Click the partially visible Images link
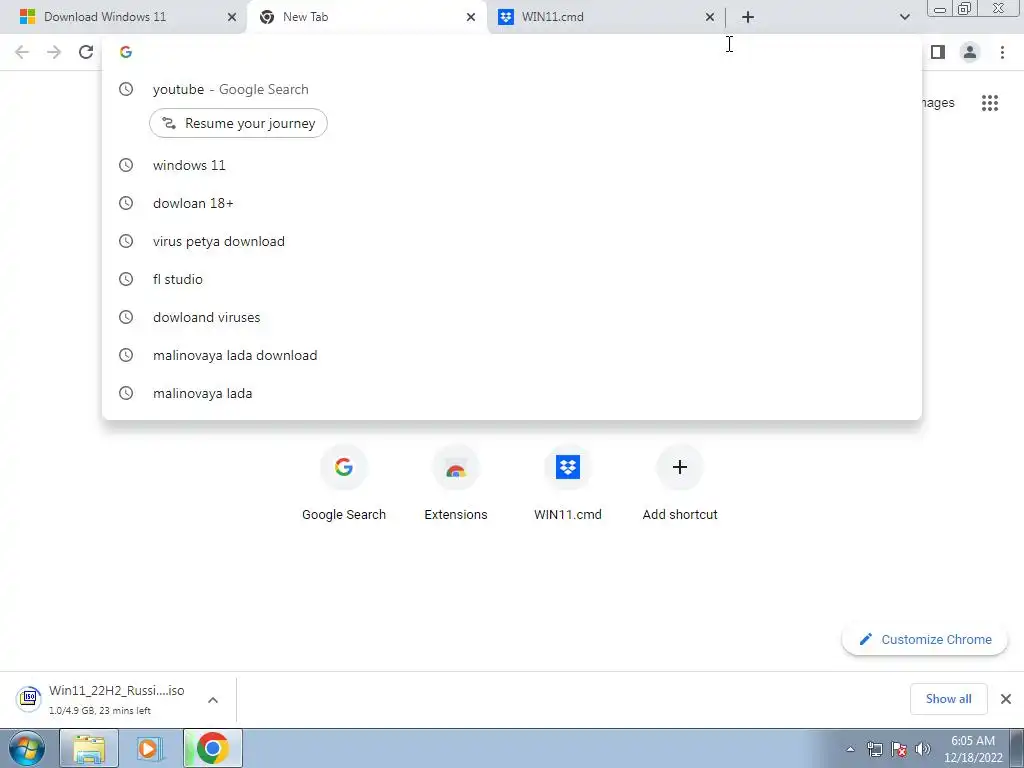Viewport: 1024px width, 768px height. (x=938, y=103)
